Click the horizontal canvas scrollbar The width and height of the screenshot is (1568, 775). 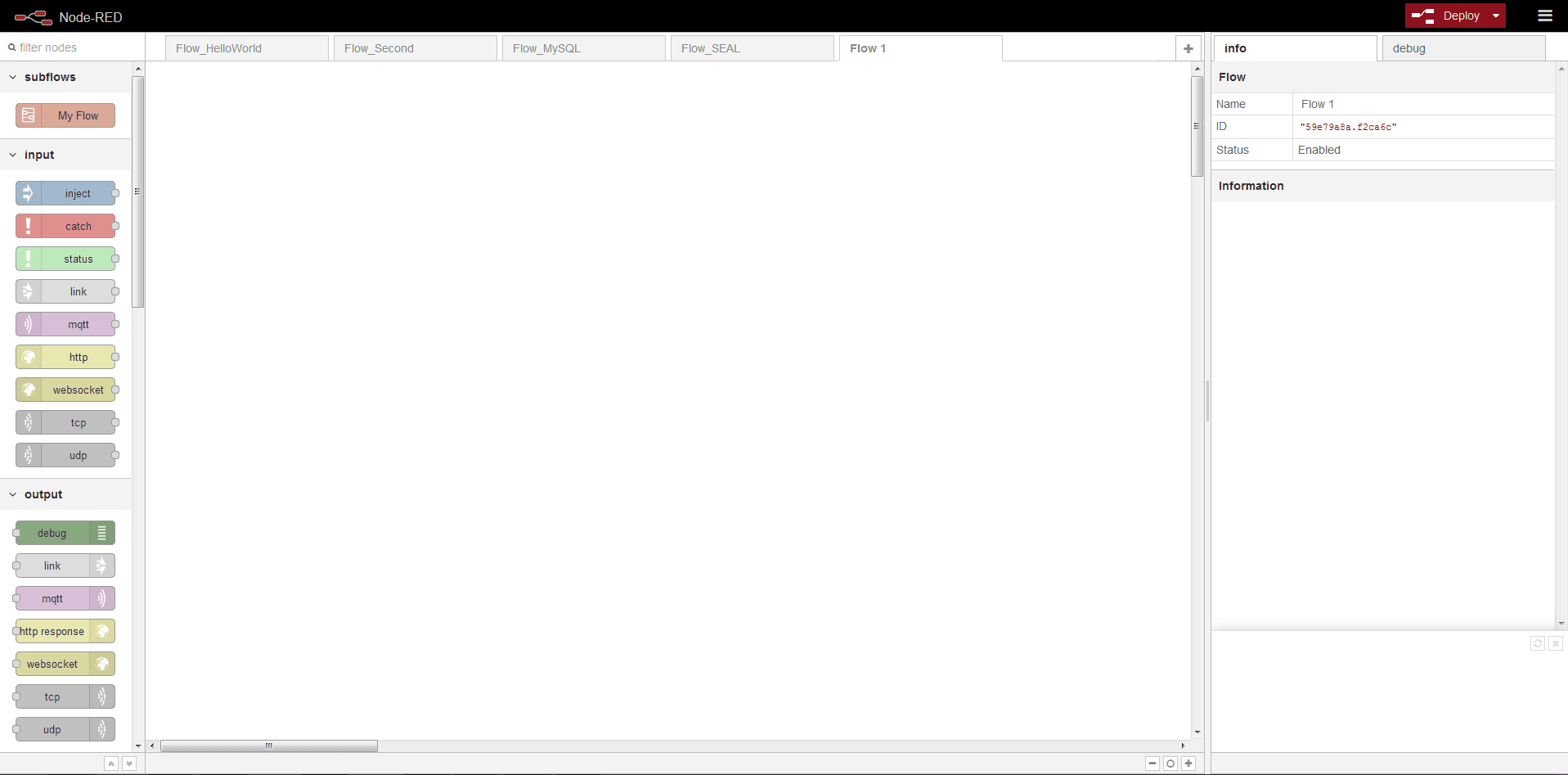click(x=269, y=746)
